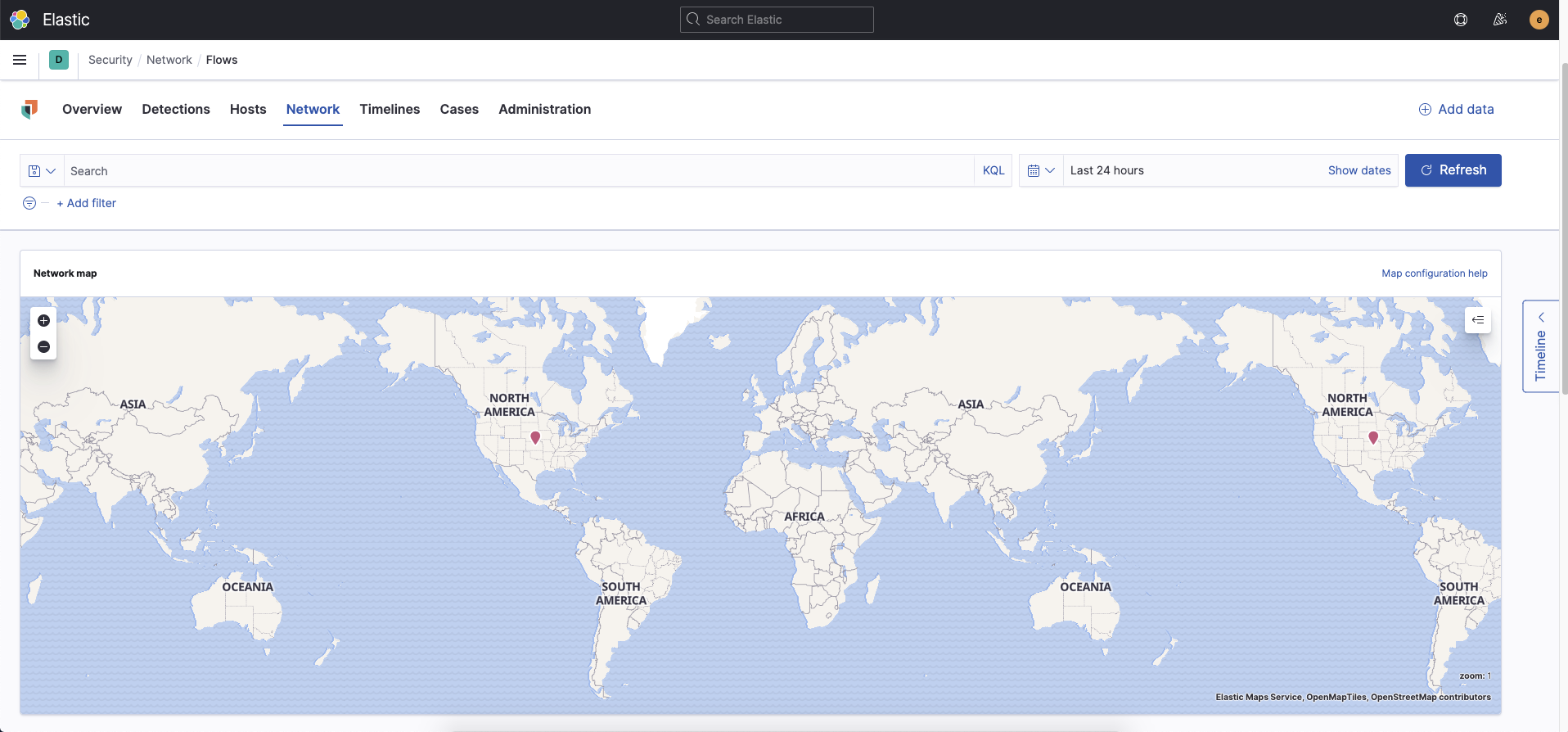
Task: Open the hamburger navigation menu
Action: tap(20, 60)
